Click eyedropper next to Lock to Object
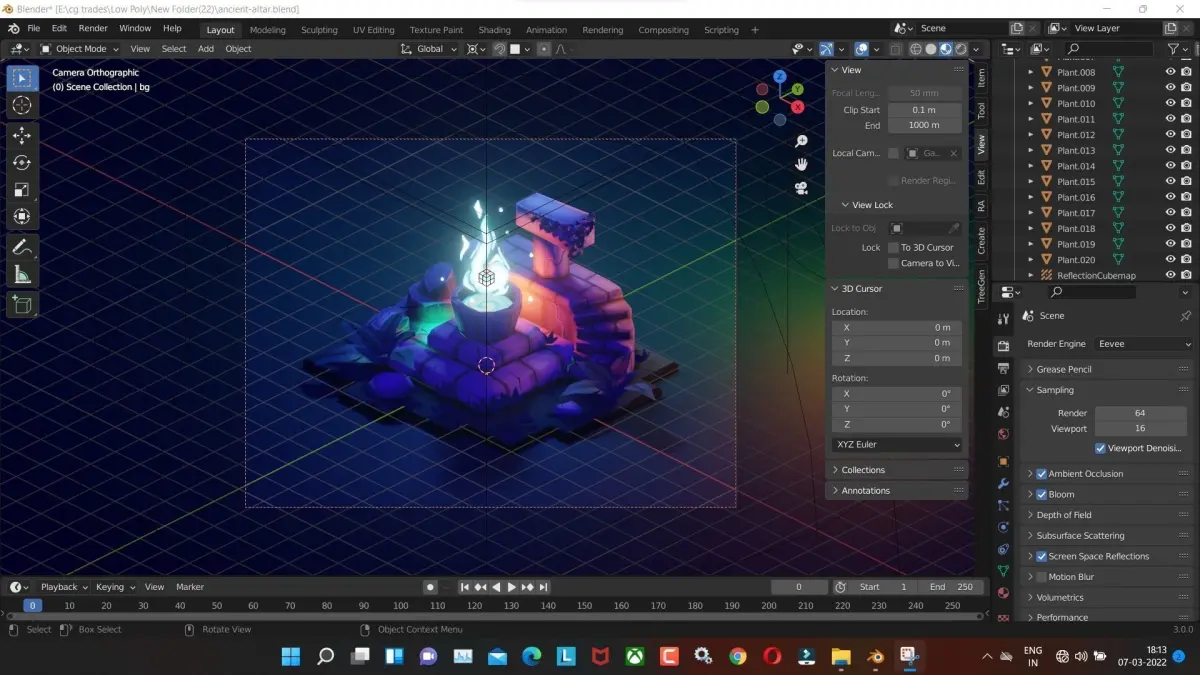This screenshot has height=675, width=1200. (954, 228)
